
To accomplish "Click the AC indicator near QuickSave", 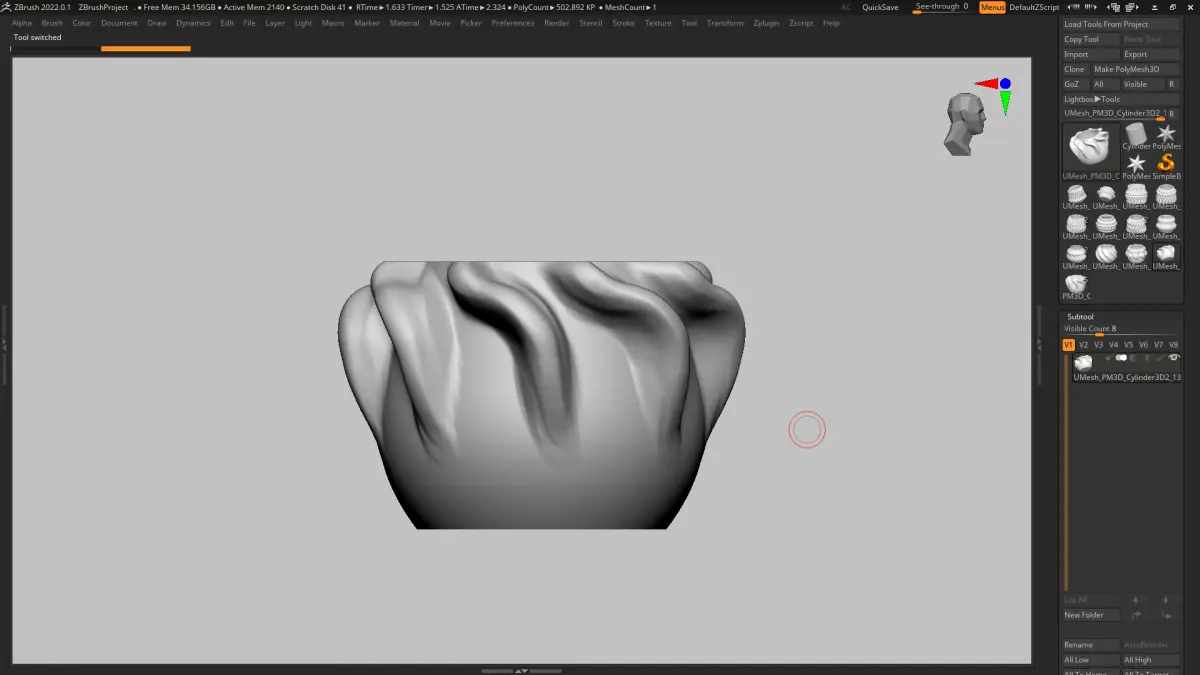I will click(x=846, y=7).
